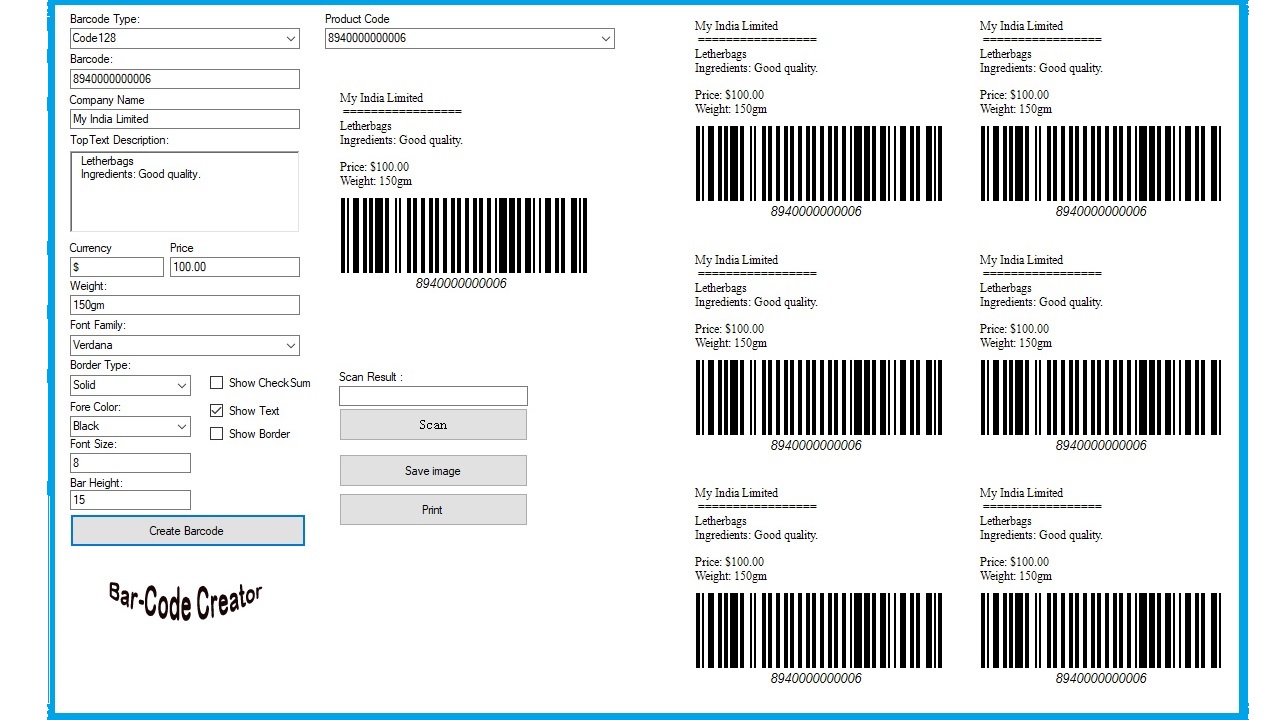
Task: Open the Font Family dropdown showing Verdana
Action: point(185,346)
